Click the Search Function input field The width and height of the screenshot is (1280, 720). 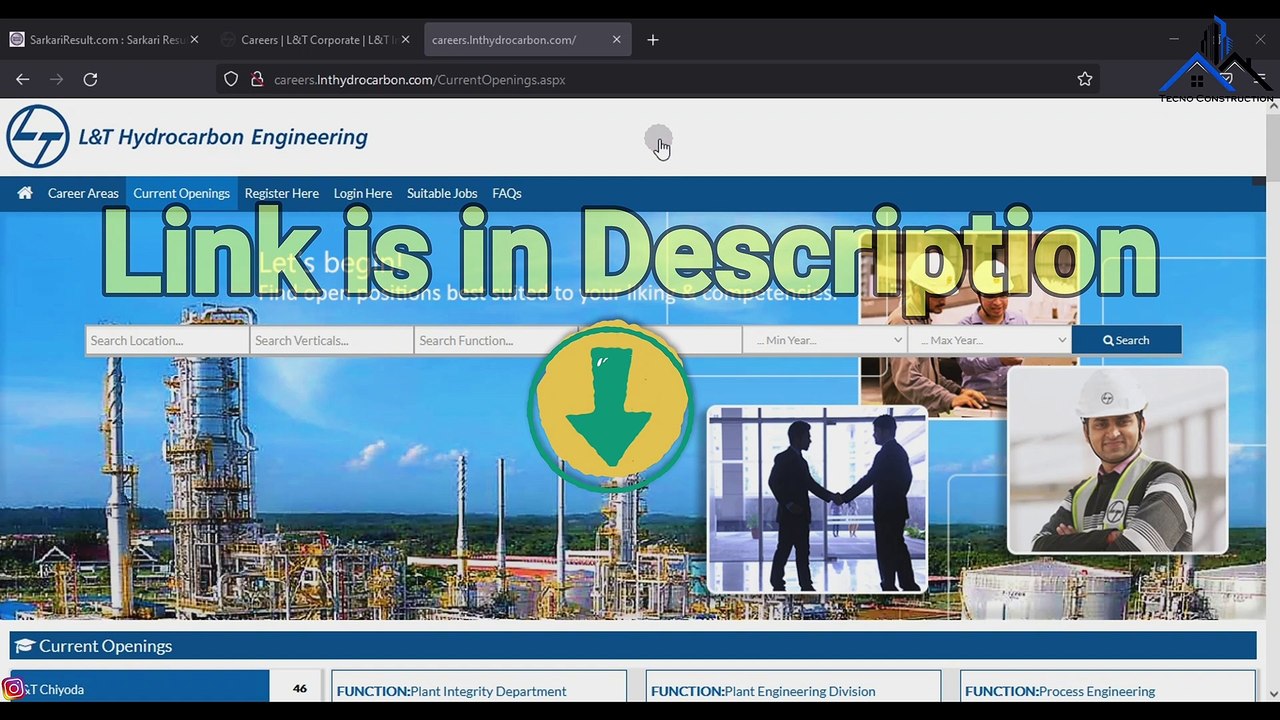point(495,340)
